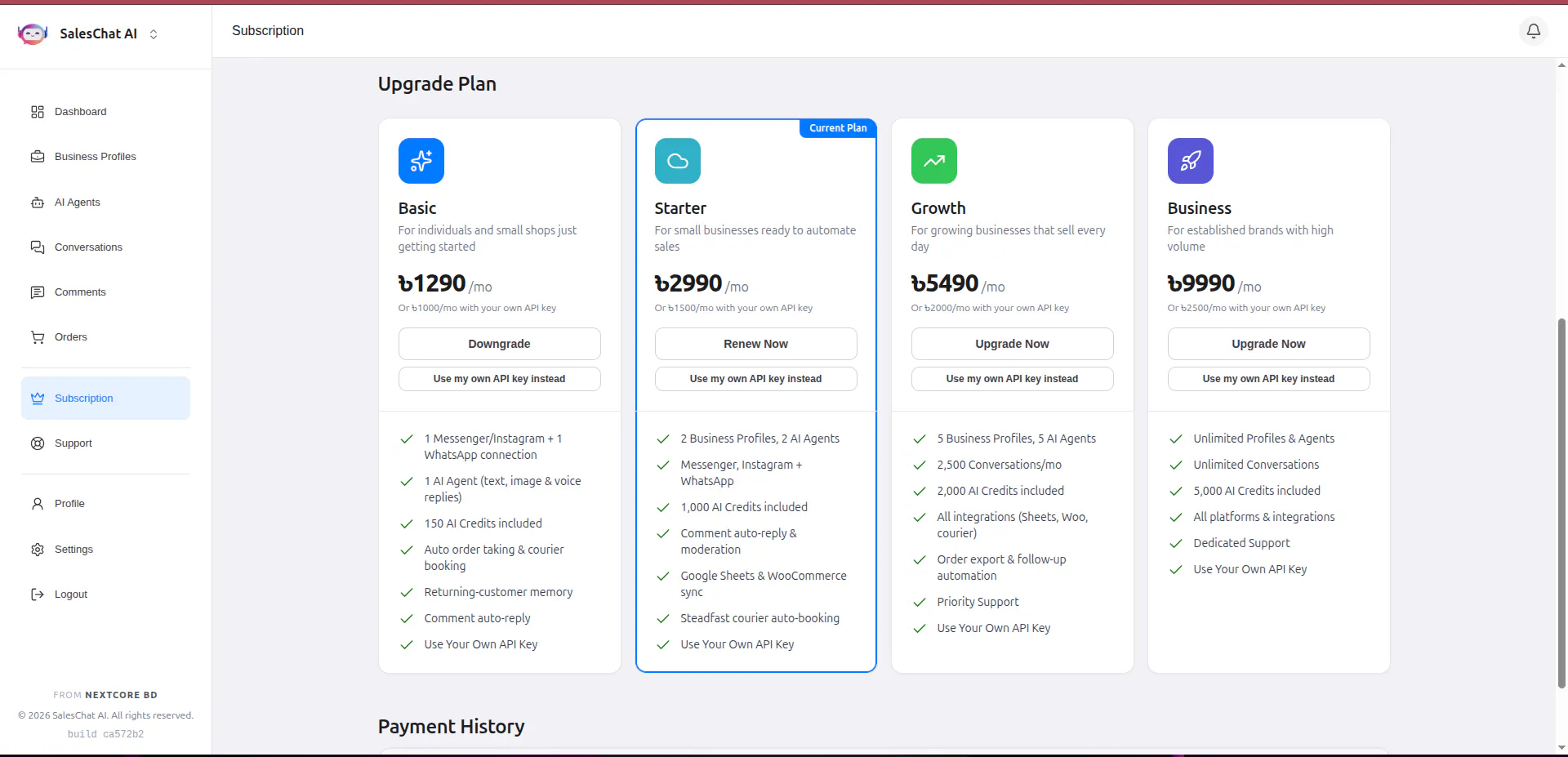This screenshot has width=1568, height=757.
Task: Click checkmark beside Returning-customer memory
Action: click(x=407, y=592)
